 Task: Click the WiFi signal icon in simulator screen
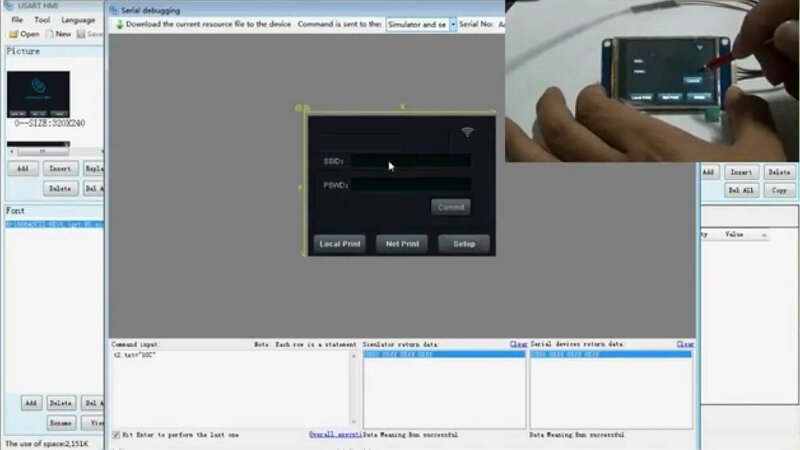[467, 132]
